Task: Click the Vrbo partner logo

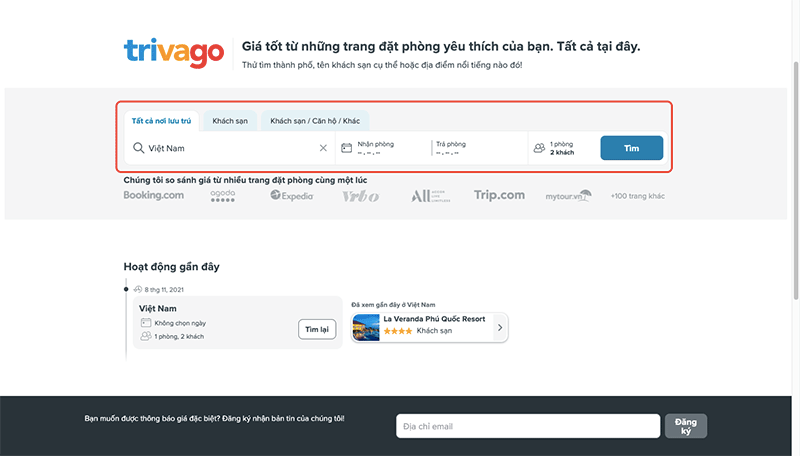Action: coord(361,196)
